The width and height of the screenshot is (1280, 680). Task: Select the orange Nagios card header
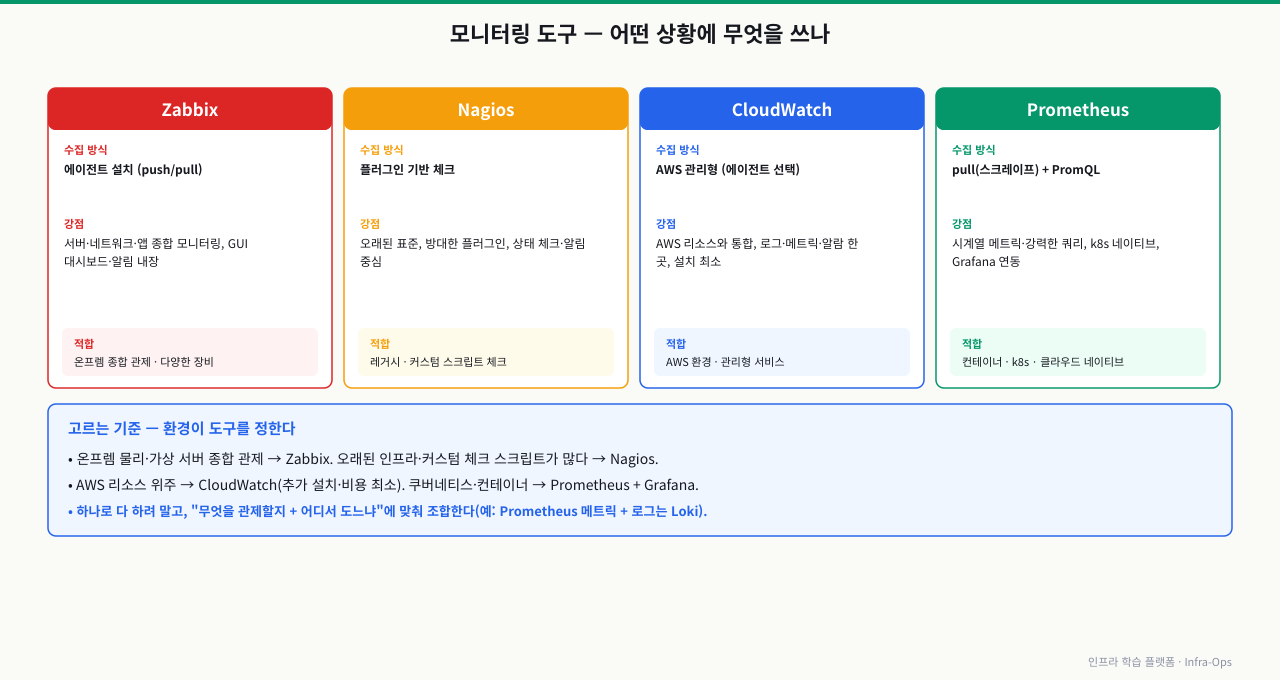486,109
